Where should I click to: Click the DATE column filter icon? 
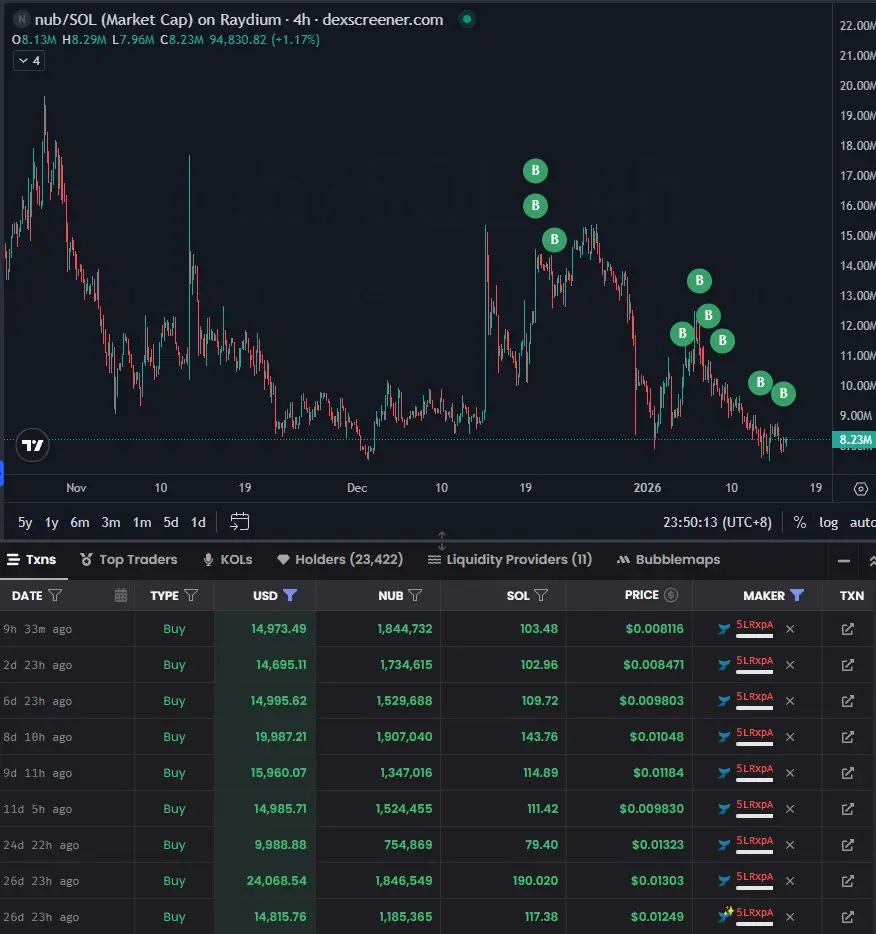coord(55,595)
